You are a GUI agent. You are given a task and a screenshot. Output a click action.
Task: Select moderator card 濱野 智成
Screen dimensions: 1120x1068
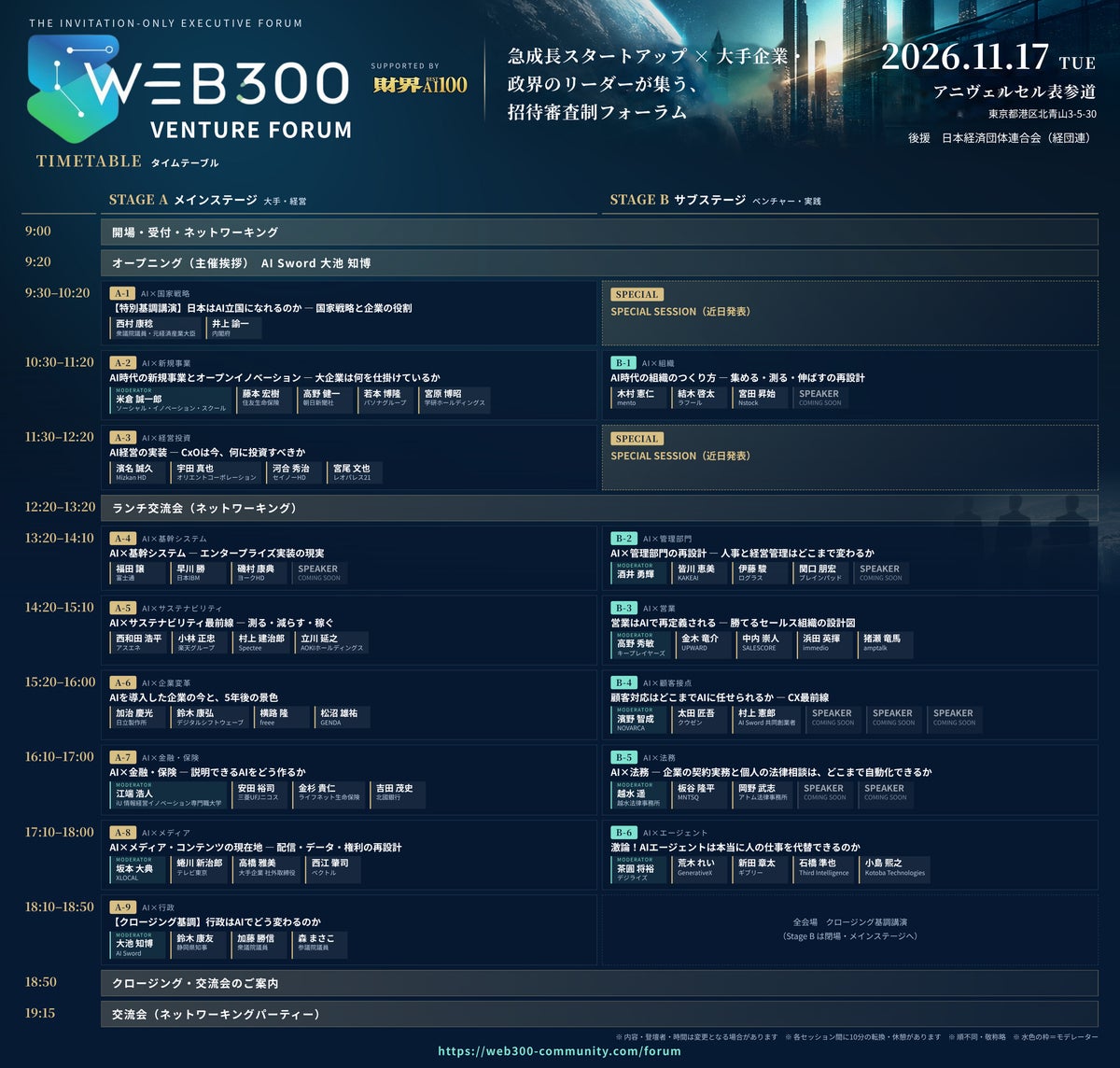[639, 719]
